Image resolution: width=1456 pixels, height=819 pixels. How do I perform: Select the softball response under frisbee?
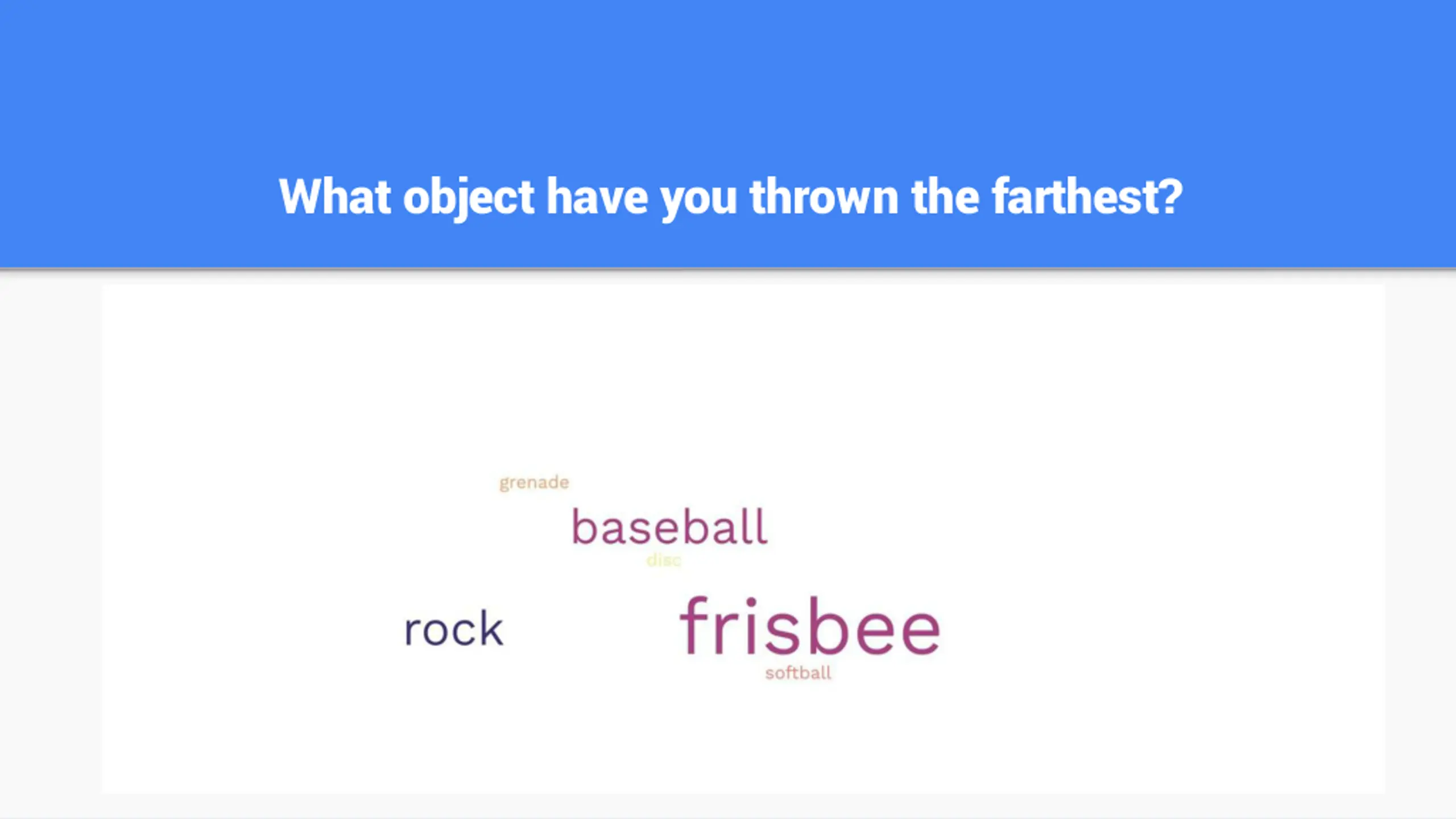(x=798, y=673)
